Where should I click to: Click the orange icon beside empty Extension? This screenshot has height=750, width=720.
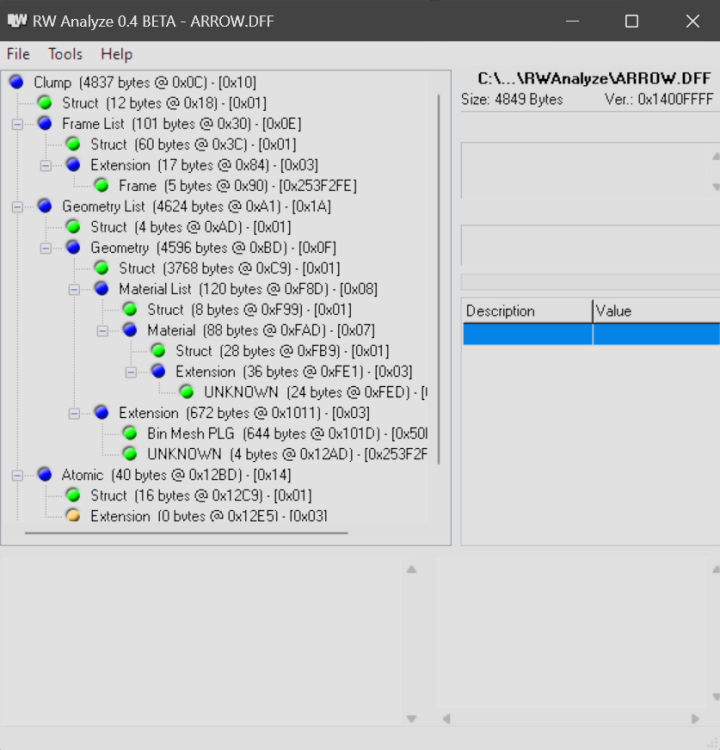pos(72,516)
